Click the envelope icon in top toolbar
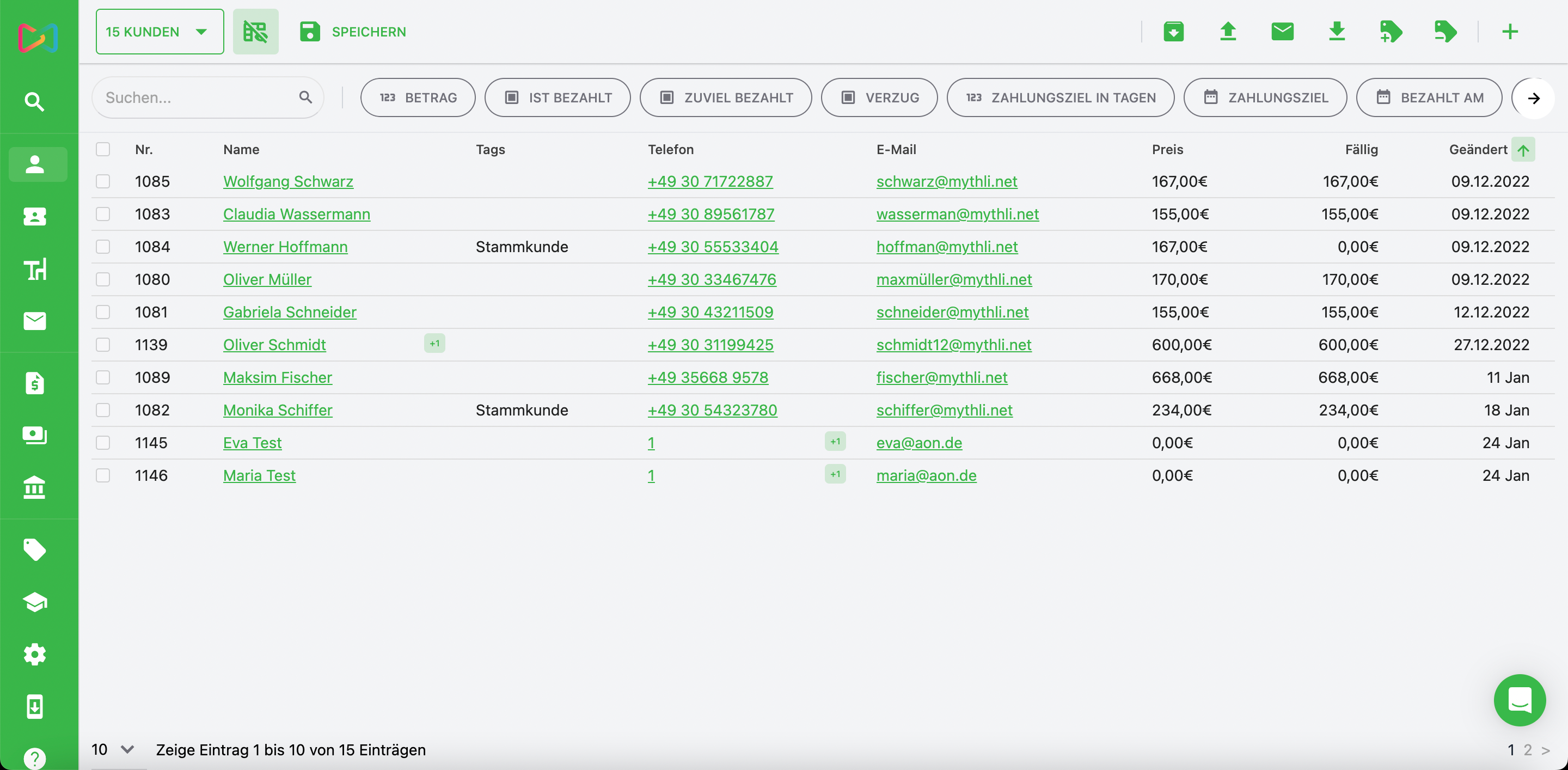Image resolution: width=1568 pixels, height=770 pixels. tap(1282, 32)
